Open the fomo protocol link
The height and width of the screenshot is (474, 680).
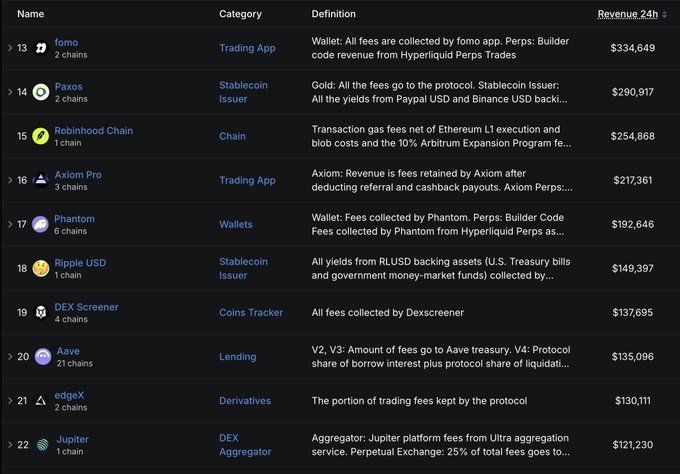66,42
